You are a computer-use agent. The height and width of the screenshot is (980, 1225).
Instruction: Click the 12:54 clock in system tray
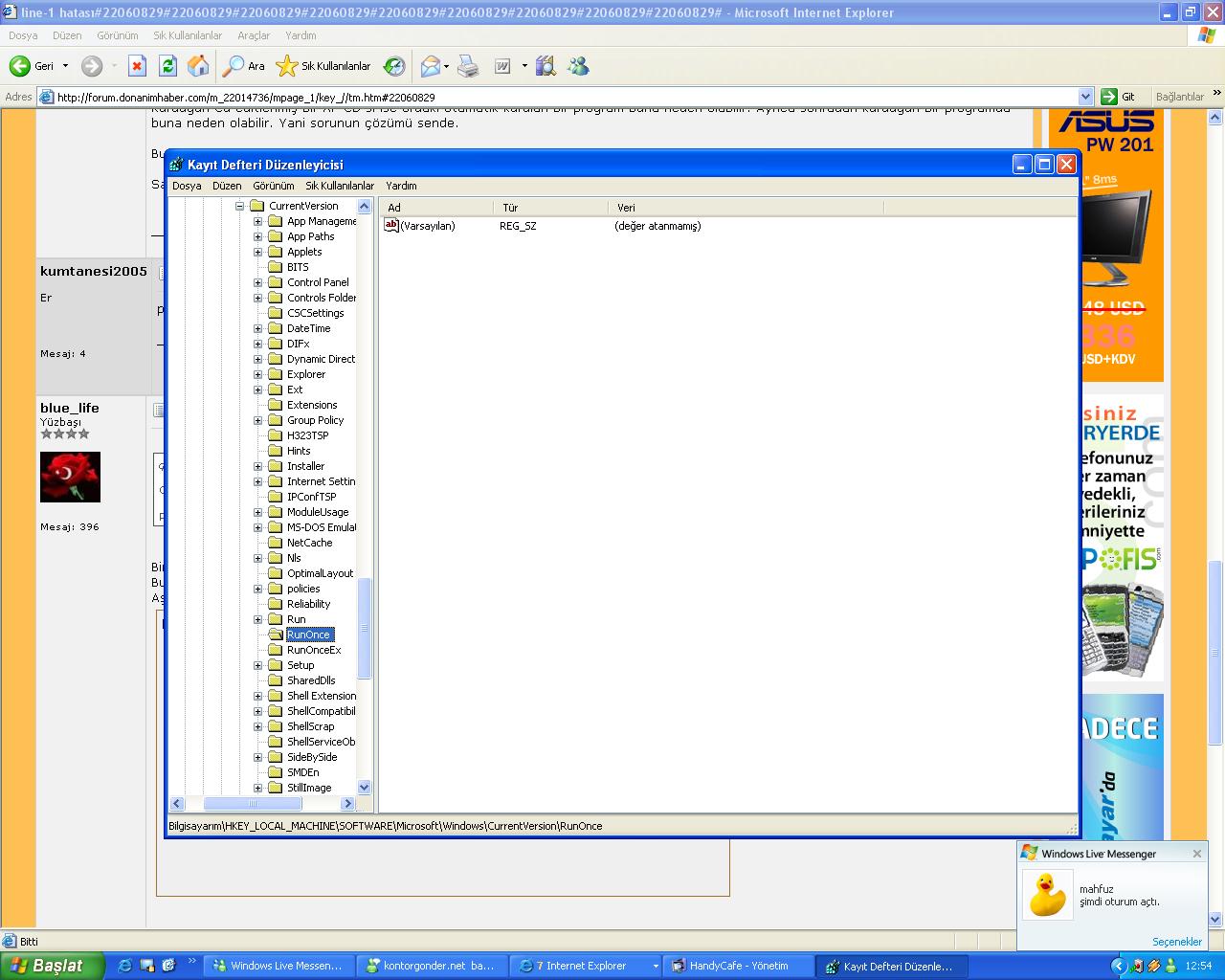tap(1198, 967)
